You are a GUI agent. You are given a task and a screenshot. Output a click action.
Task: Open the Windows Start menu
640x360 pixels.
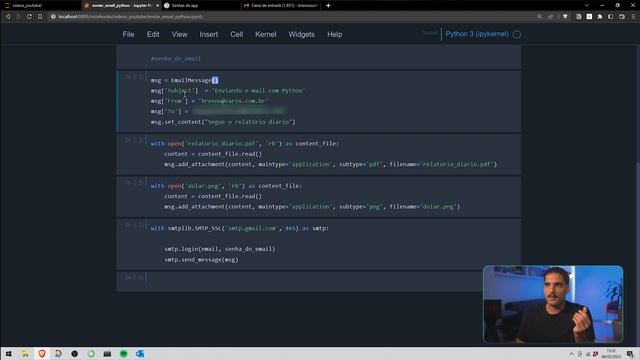(x=9, y=353)
